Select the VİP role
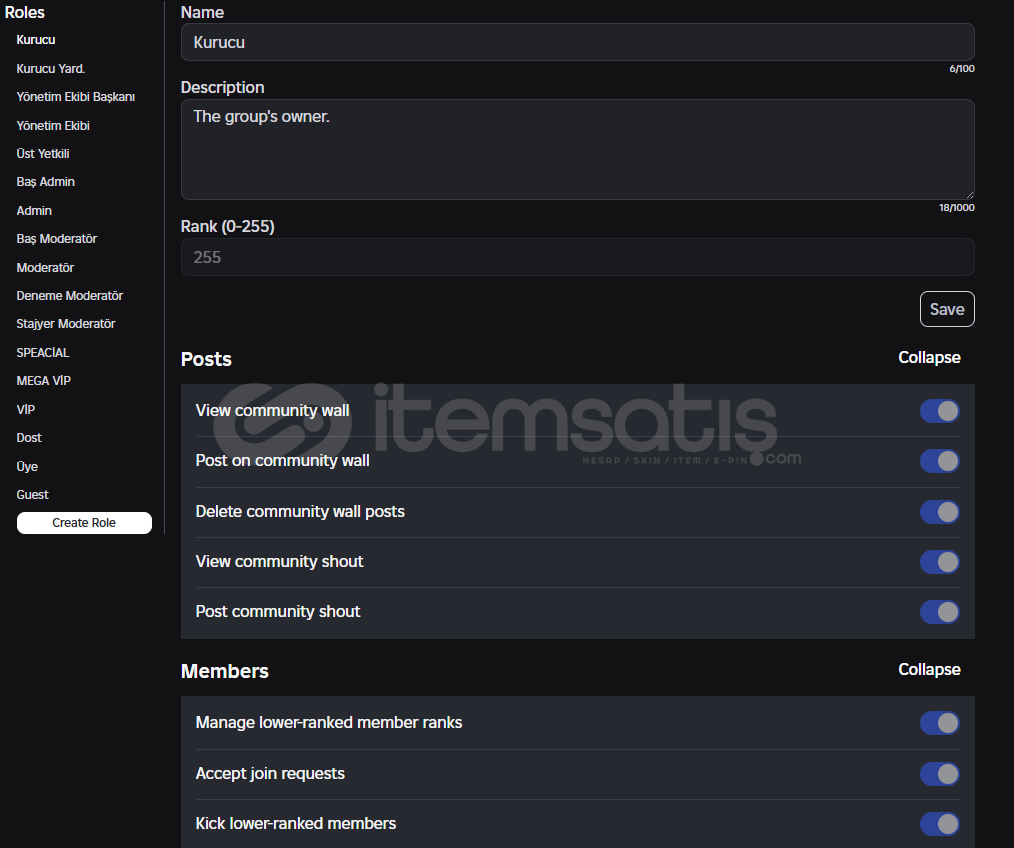The image size is (1014, 848). click(25, 409)
